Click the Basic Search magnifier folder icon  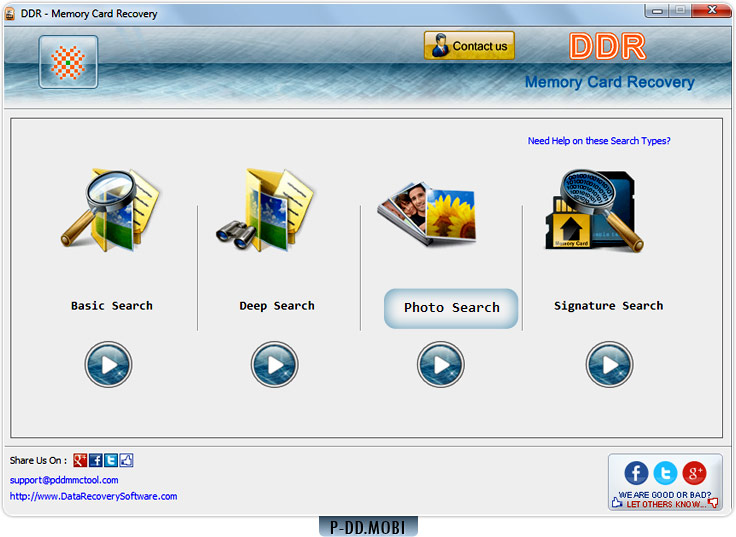111,210
